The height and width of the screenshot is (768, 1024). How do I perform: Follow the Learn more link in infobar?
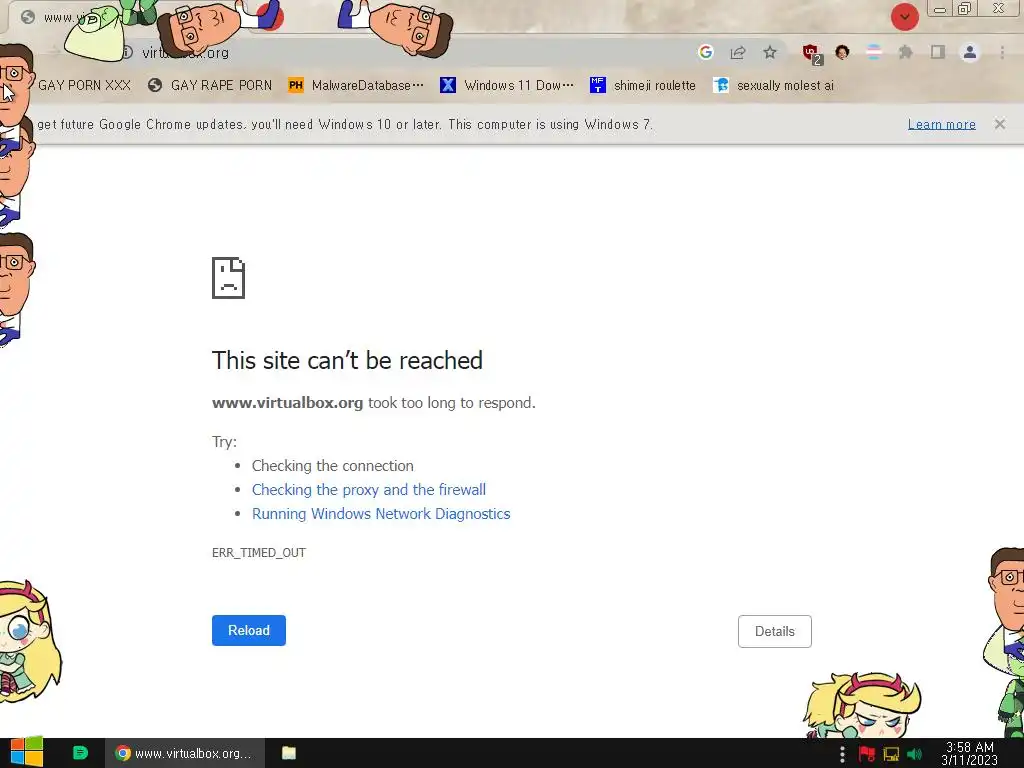[x=941, y=124]
